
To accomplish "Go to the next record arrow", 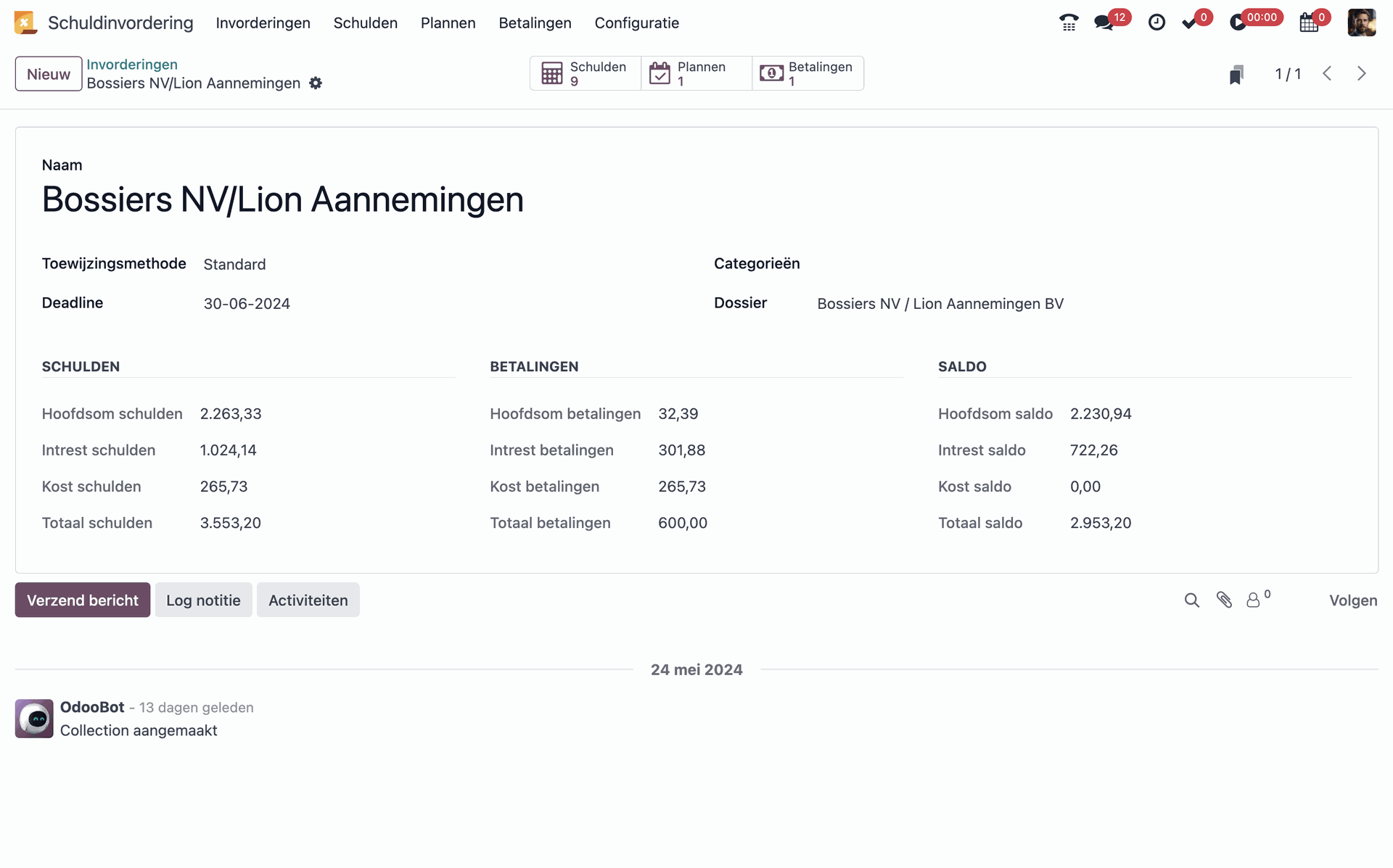I will click(1361, 74).
